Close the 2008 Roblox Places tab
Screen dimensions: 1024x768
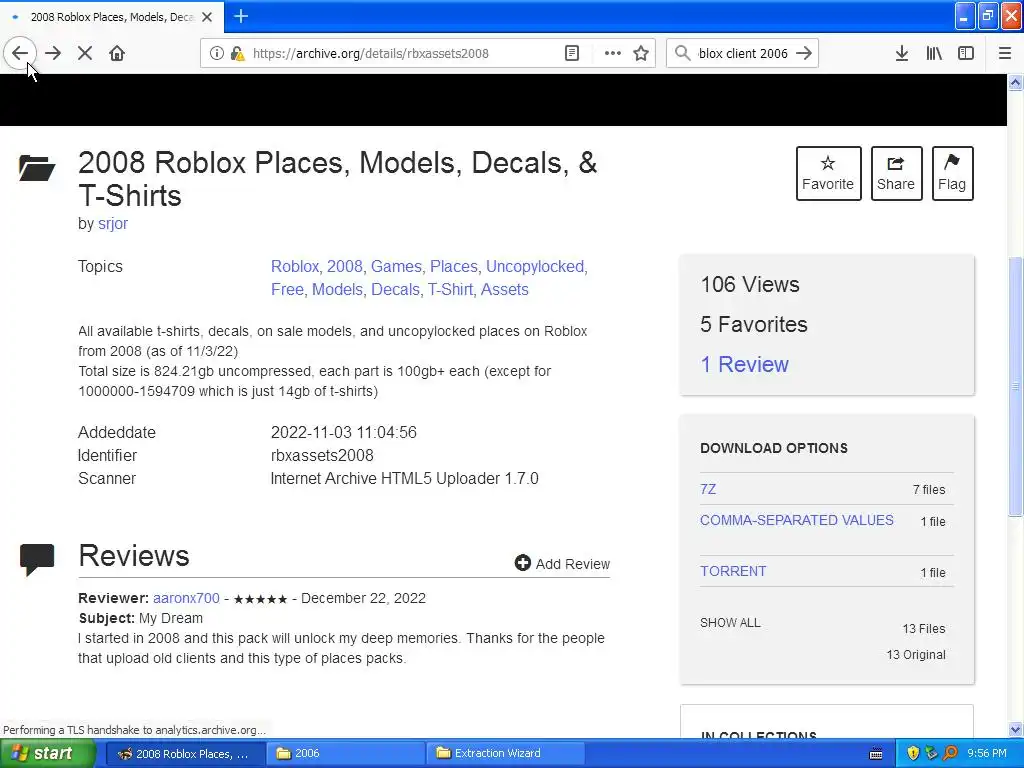[x=207, y=17]
